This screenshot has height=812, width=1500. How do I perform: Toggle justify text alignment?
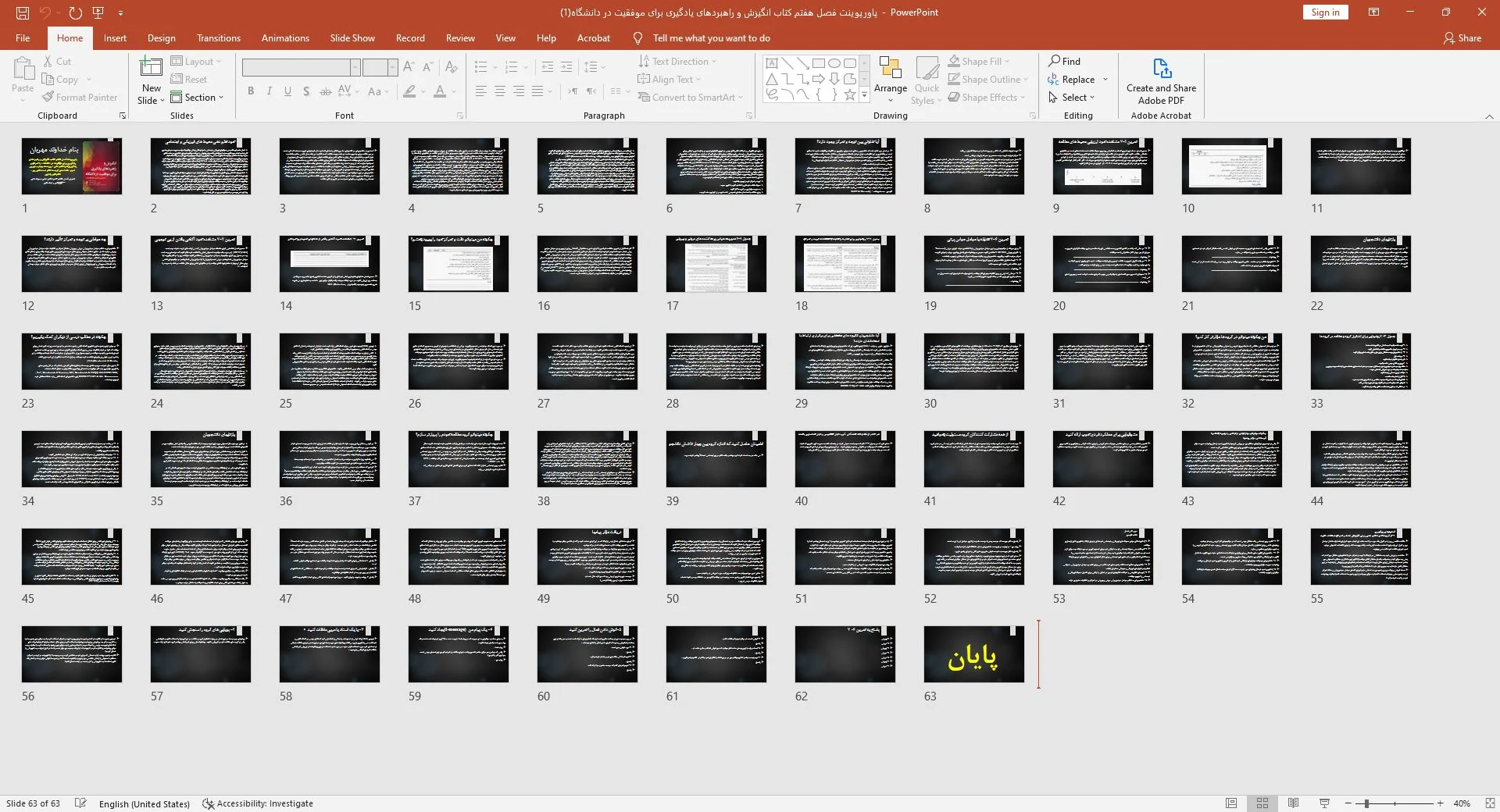537,91
